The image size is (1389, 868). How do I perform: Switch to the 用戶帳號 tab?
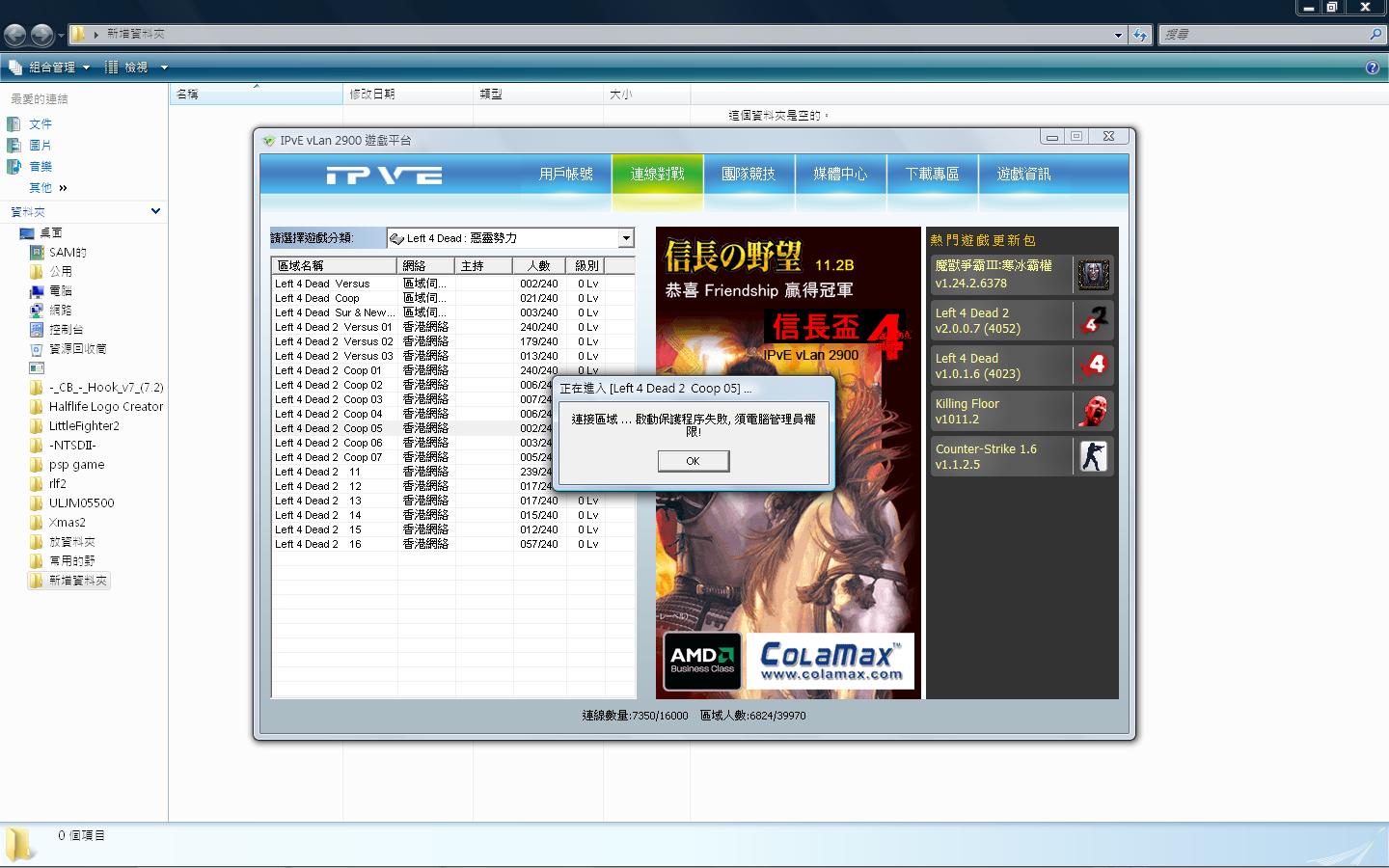click(565, 174)
